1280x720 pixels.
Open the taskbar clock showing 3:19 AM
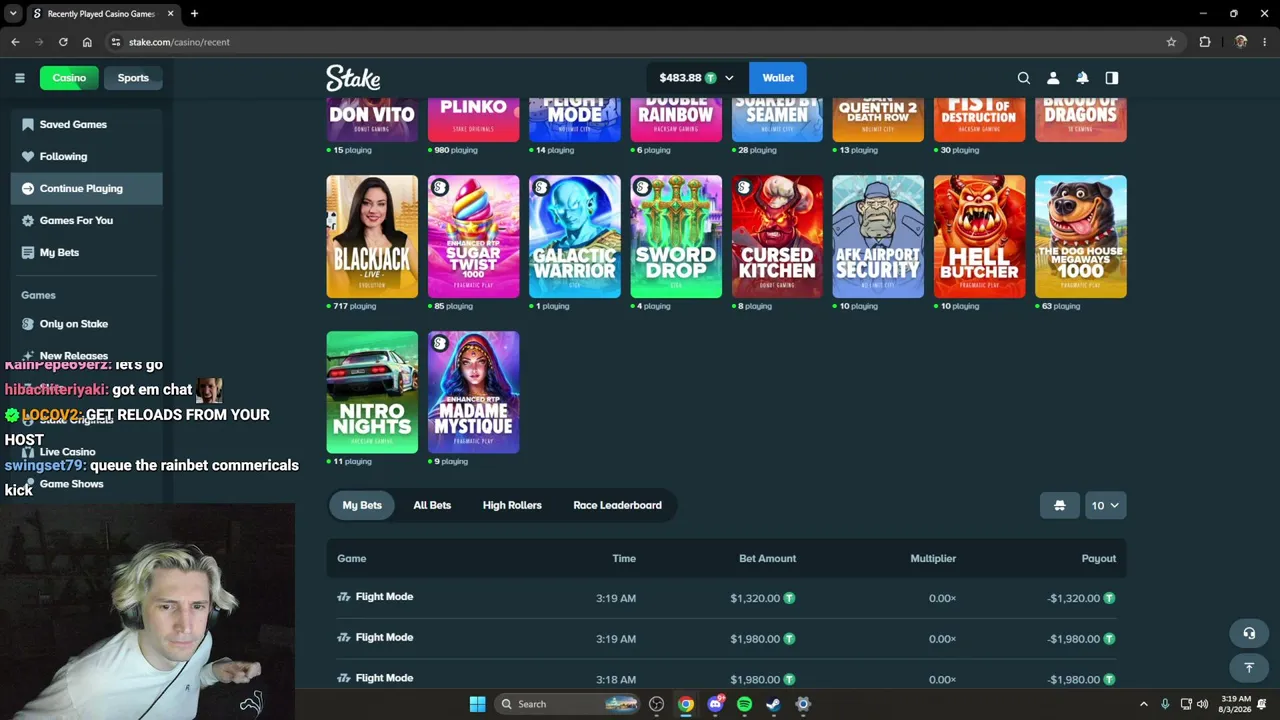point(1235,704)
